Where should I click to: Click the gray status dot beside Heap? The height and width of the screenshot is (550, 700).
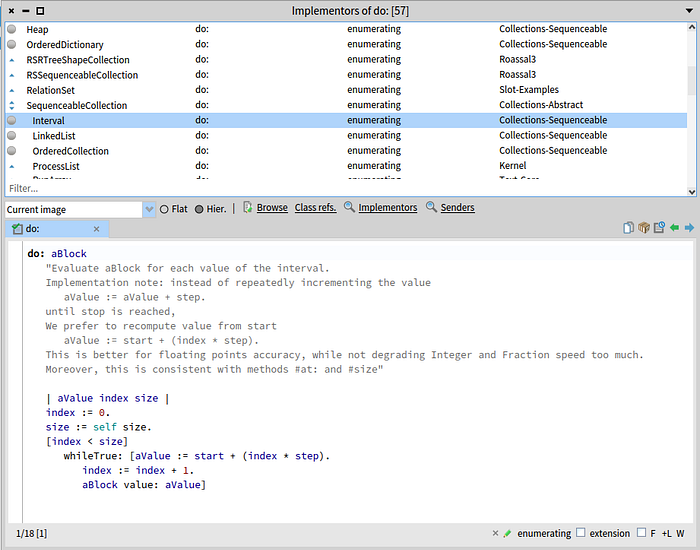12,29
